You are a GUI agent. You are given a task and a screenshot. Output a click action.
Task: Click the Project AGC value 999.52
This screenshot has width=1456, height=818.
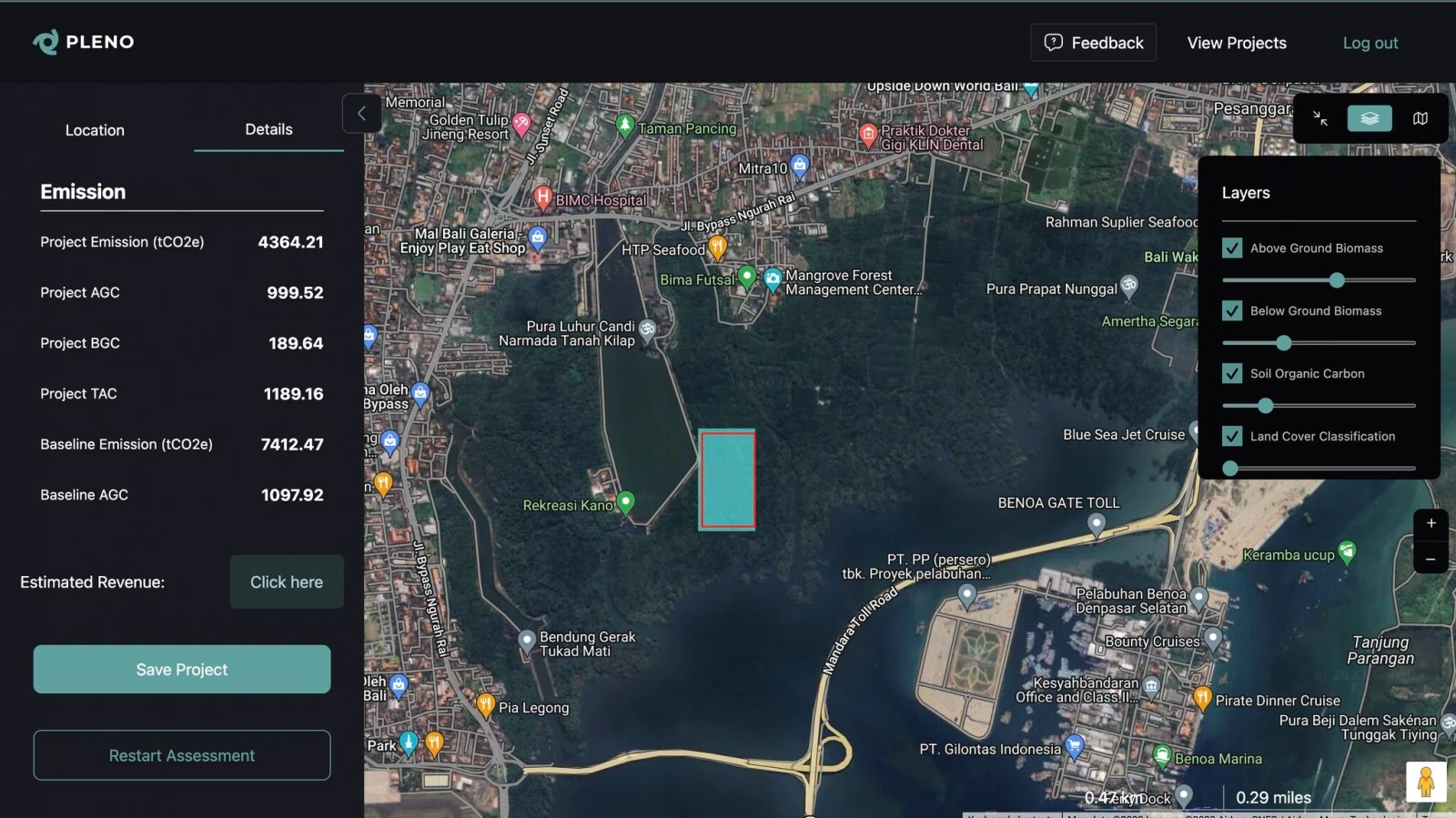click(295, 293)
